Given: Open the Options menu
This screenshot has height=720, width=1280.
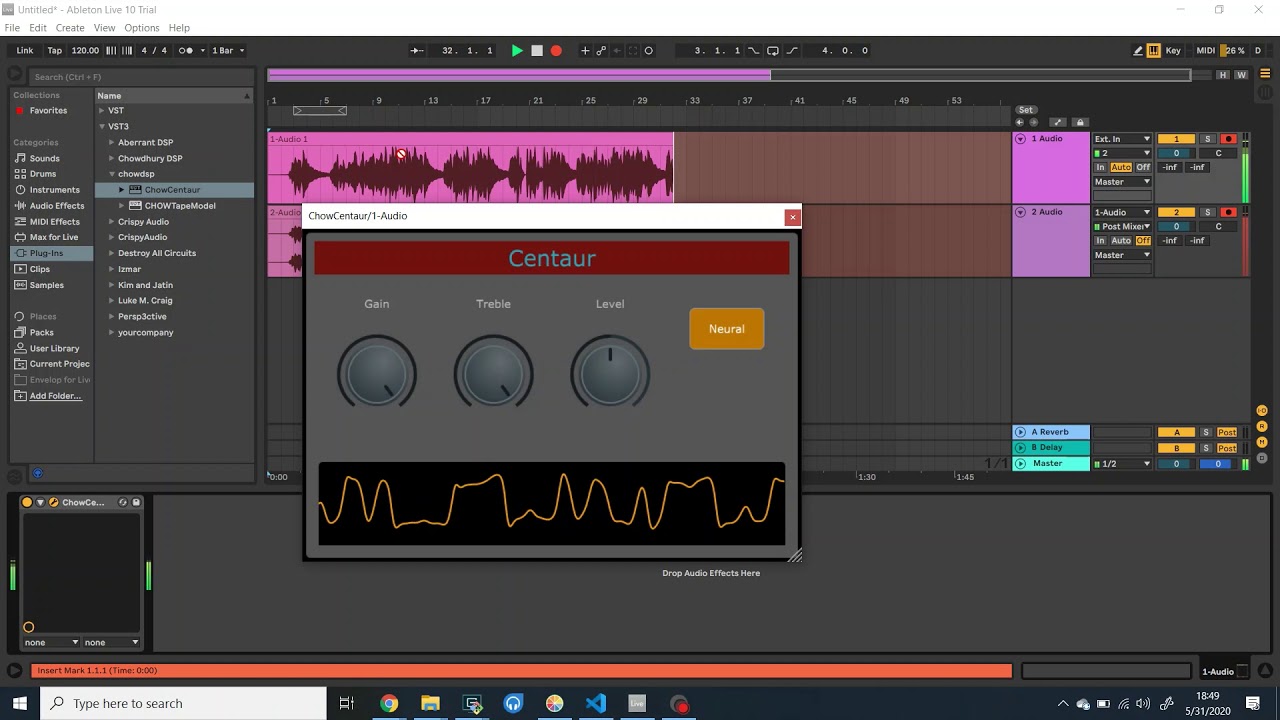Looking at the screenshot, I should click(x=142, y=28).
